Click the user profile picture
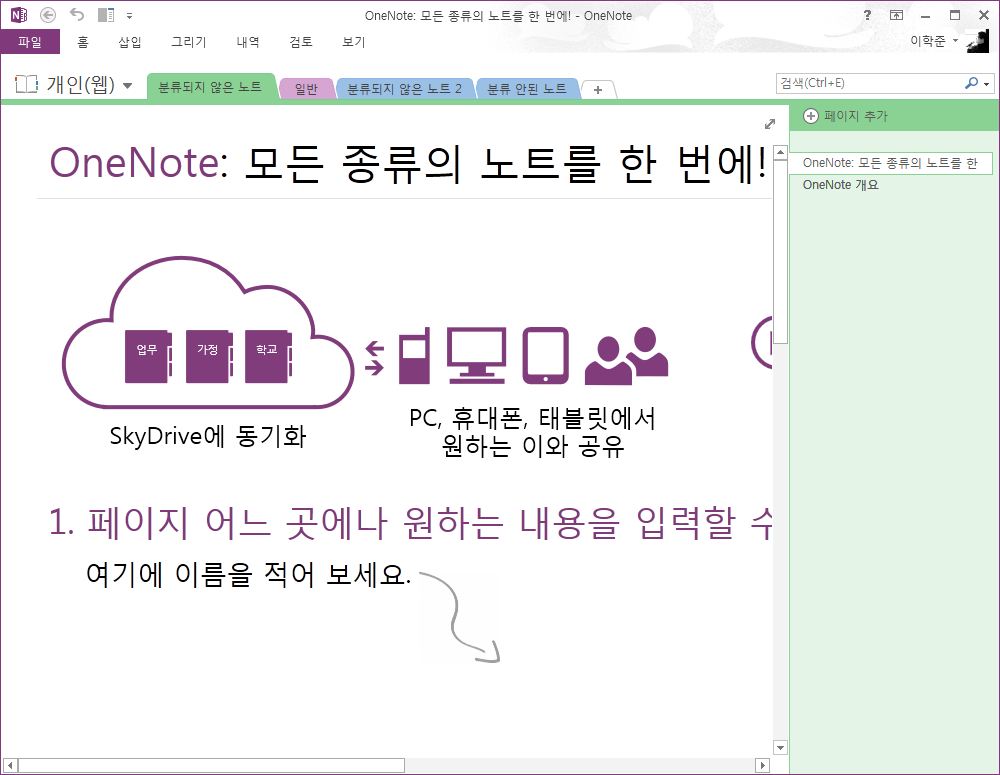Screen dimensions: 1000x775 pos(978,41)
